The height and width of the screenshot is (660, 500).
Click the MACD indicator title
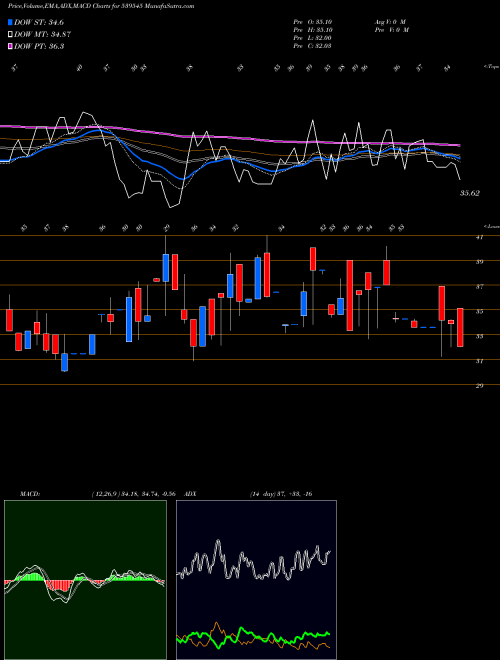pyautogui.click(x=30, y=494)
